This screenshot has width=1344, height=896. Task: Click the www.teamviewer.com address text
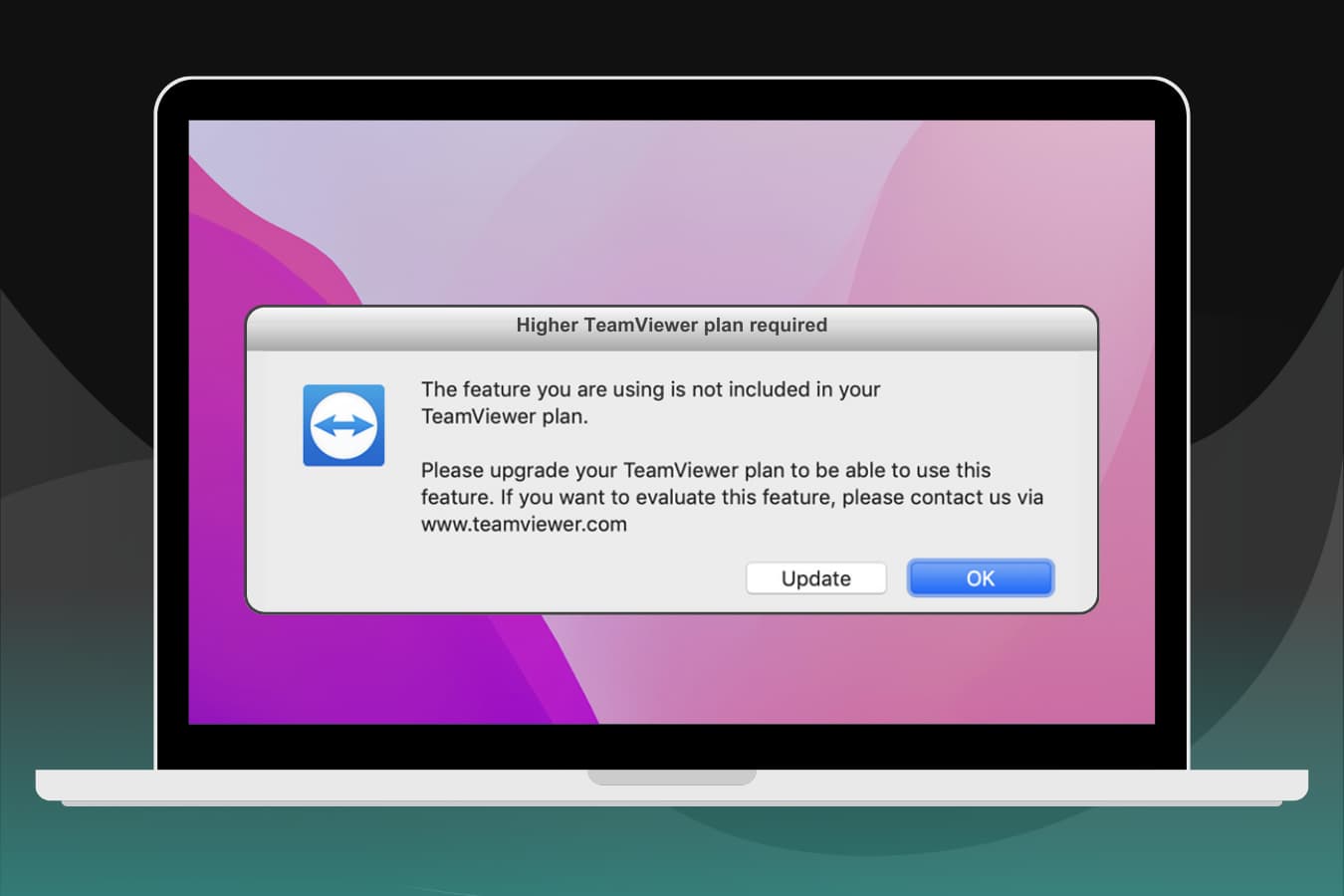[524, 525]
